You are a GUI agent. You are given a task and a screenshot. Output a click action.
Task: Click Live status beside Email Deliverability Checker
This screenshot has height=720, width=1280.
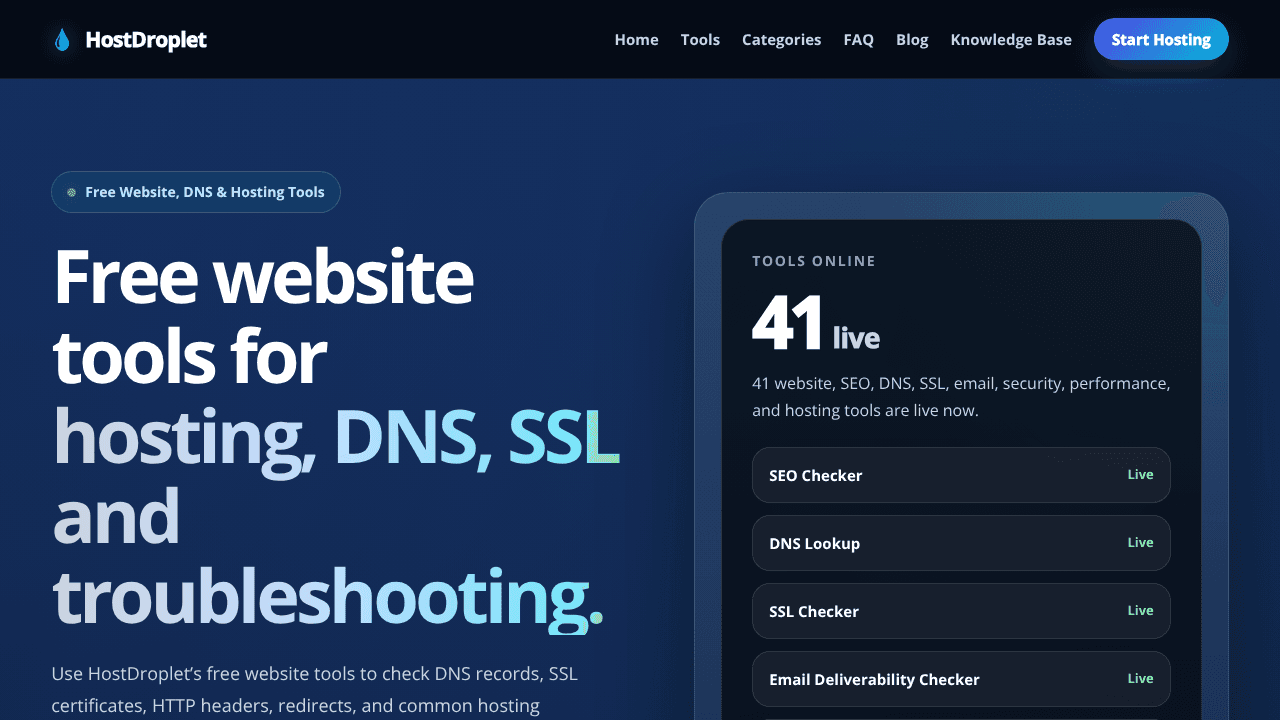coord(1140,679)
